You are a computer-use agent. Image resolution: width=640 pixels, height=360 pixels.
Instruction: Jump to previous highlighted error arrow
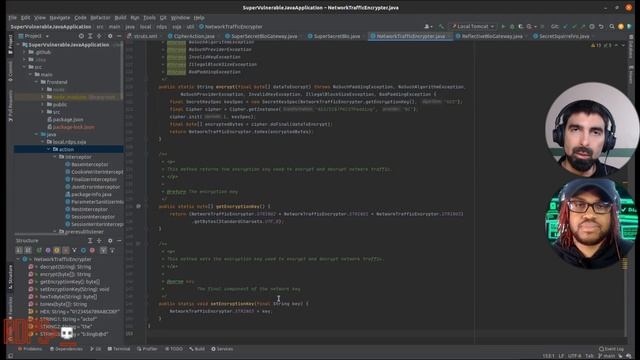(x=616, y=45)
